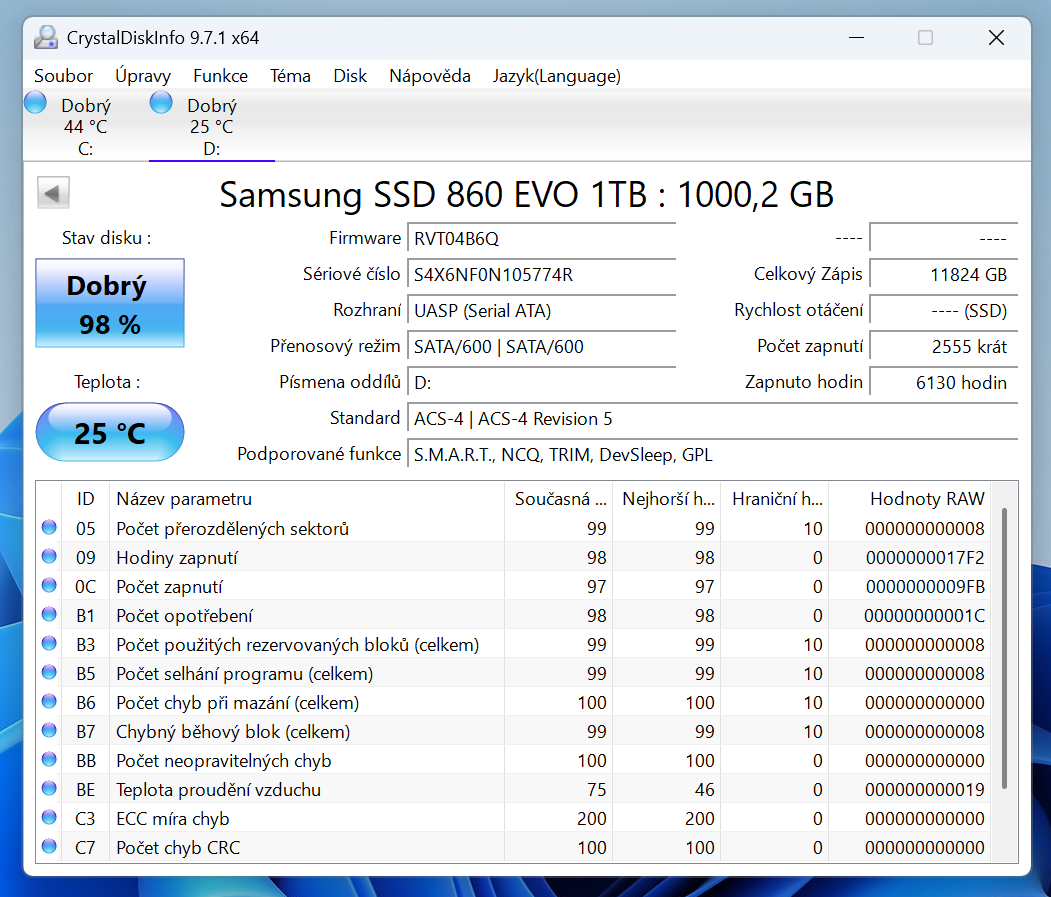
Task: Click the blue health indicator for drive D:
Action: click(x=160, y=102)
